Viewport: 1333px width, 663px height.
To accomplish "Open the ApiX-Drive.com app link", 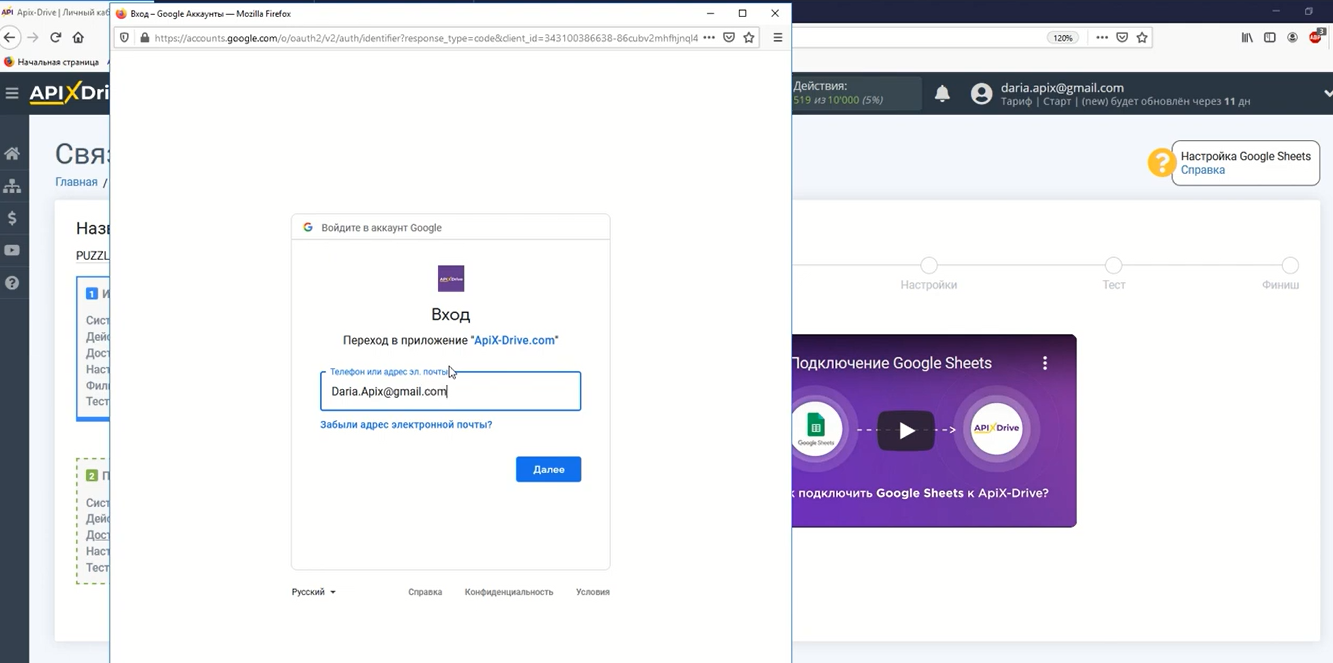I will [514, 340].
